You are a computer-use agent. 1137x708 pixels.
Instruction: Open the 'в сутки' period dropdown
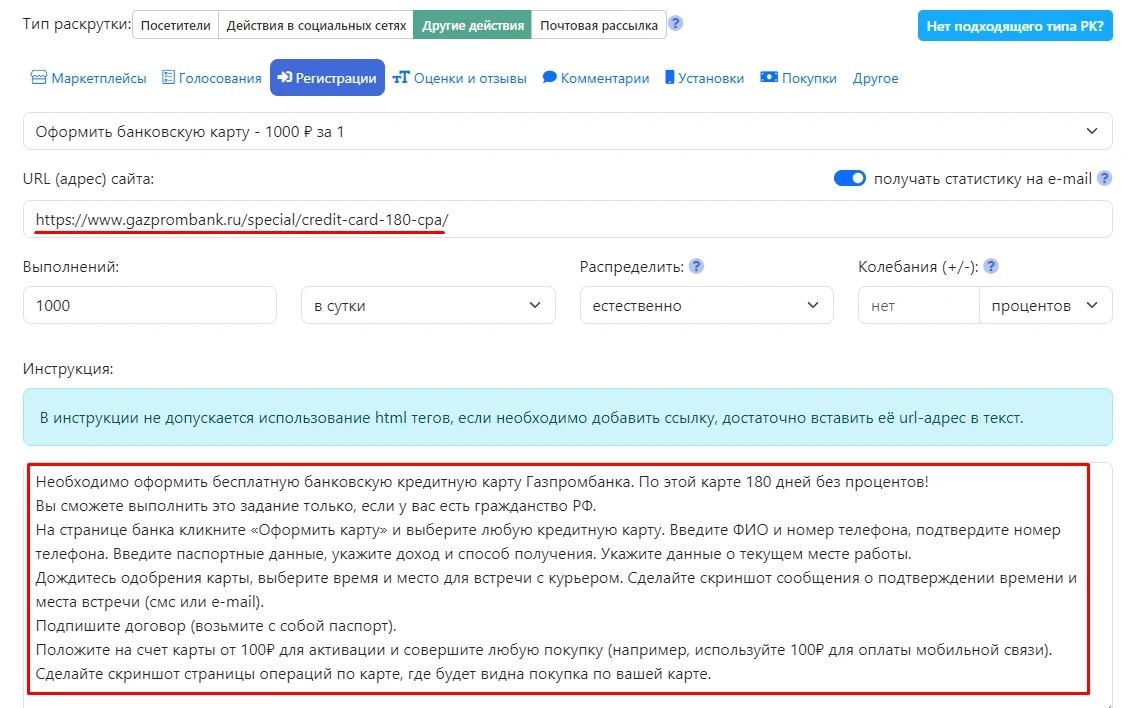(x=428, y=306)
